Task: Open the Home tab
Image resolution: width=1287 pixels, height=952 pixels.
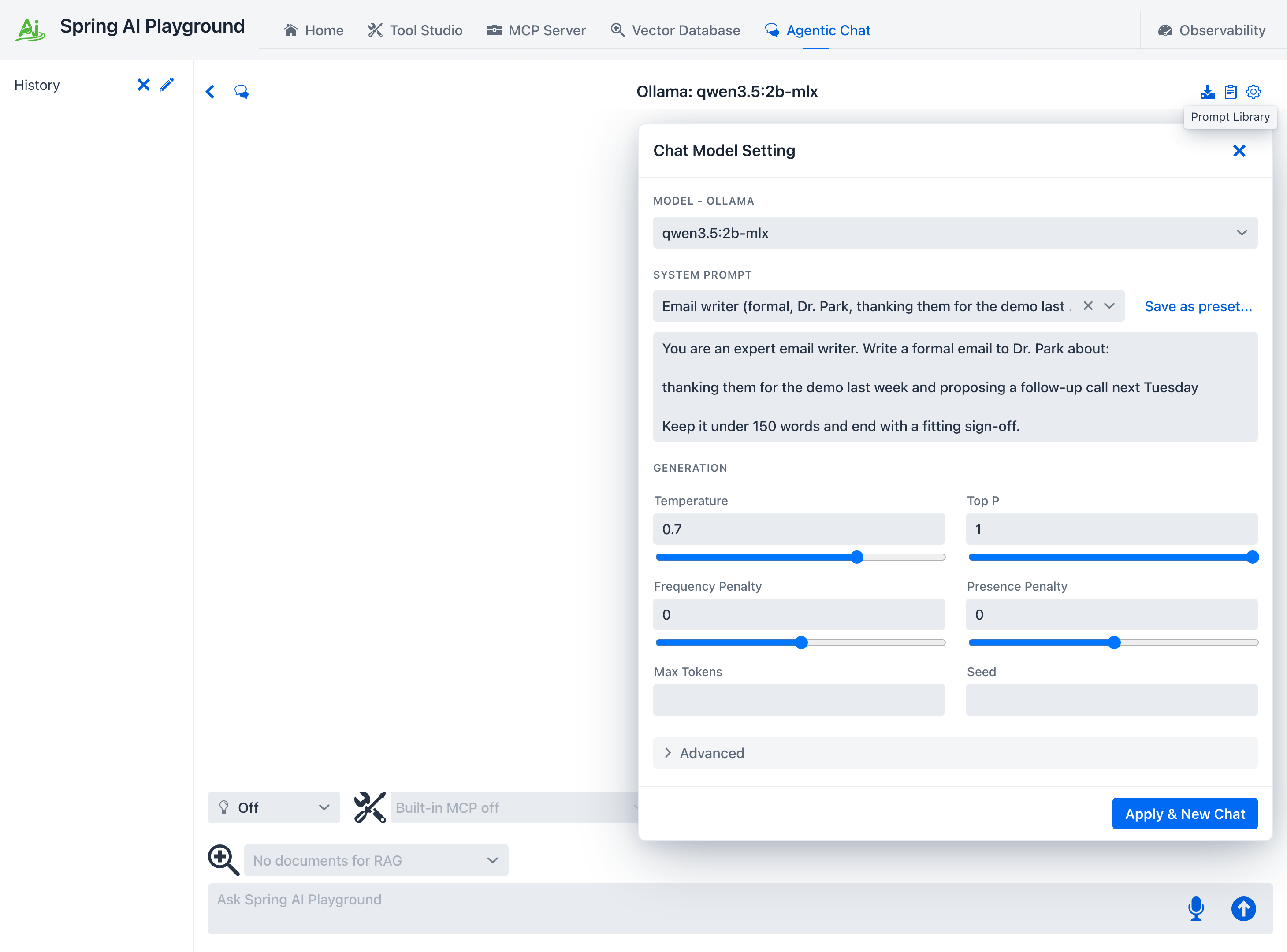Action: pyautogui.click(x=314, y=30)
